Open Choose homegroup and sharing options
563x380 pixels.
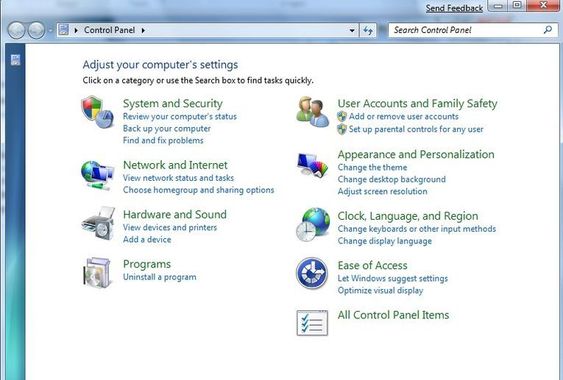point(199,190)
